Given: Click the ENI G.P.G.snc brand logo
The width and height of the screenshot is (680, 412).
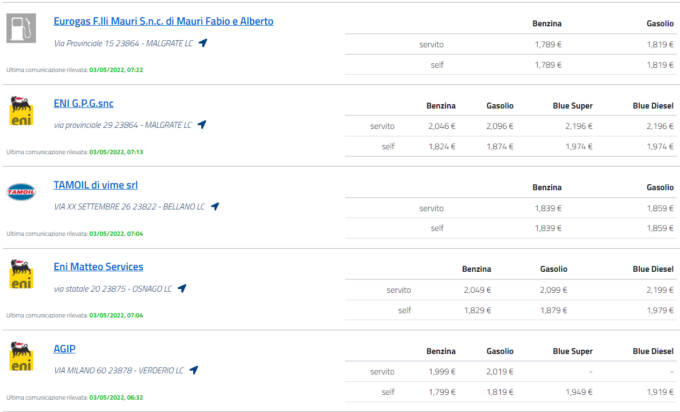Looking at the screenshot, I should click(x=20, y=112).
